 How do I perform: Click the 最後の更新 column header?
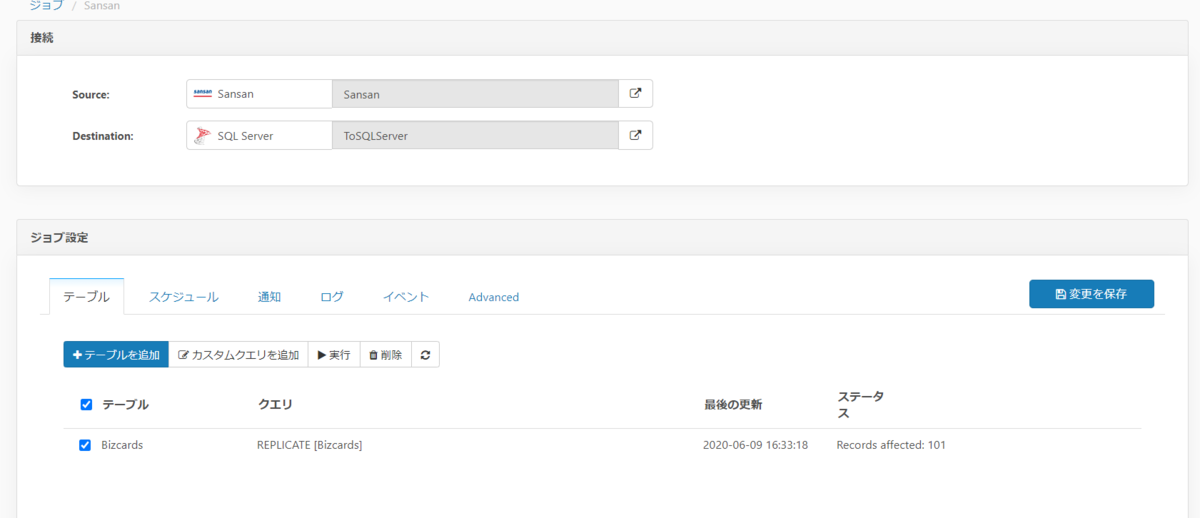[733, 405]
